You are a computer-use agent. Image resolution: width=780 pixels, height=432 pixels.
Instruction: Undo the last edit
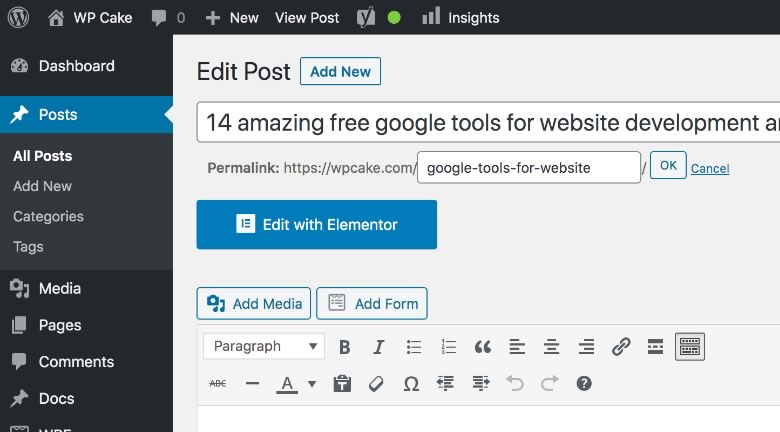point(515,384)
